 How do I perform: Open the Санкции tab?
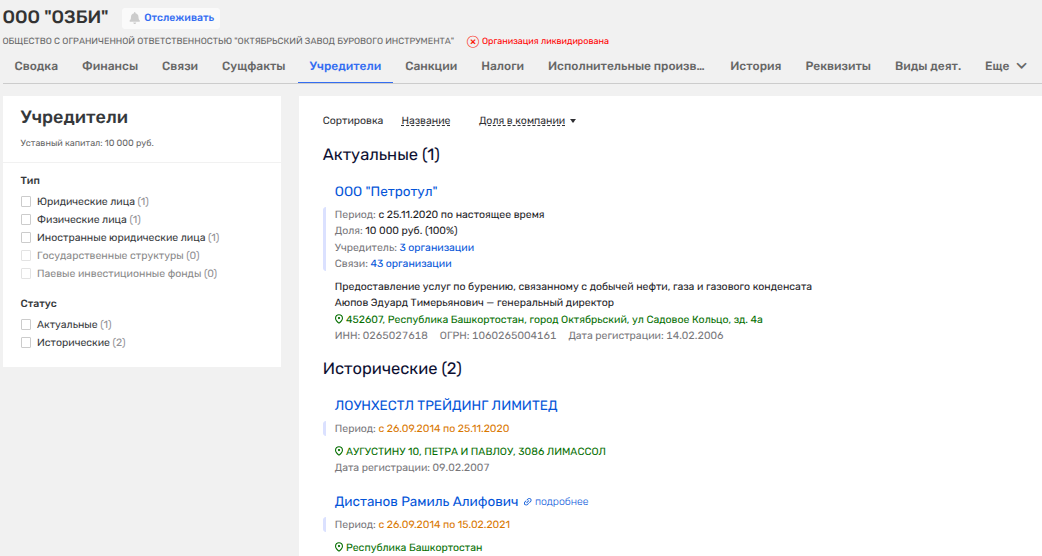coord(431,66)
